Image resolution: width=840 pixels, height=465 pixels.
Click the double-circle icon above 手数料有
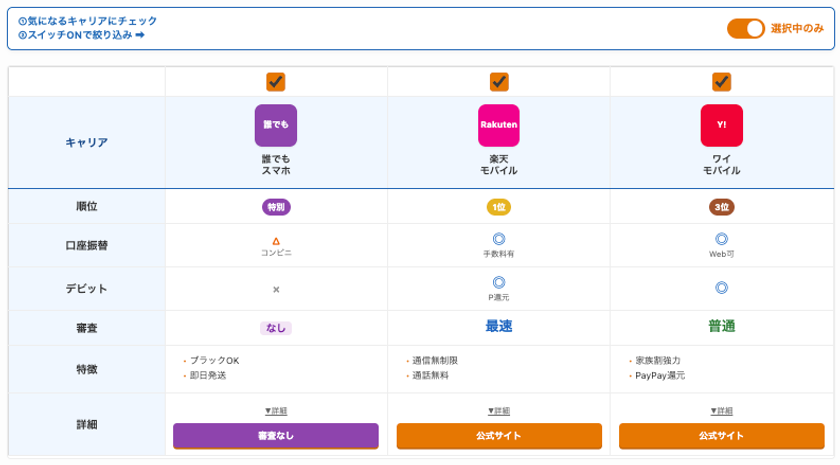[499, 239]
